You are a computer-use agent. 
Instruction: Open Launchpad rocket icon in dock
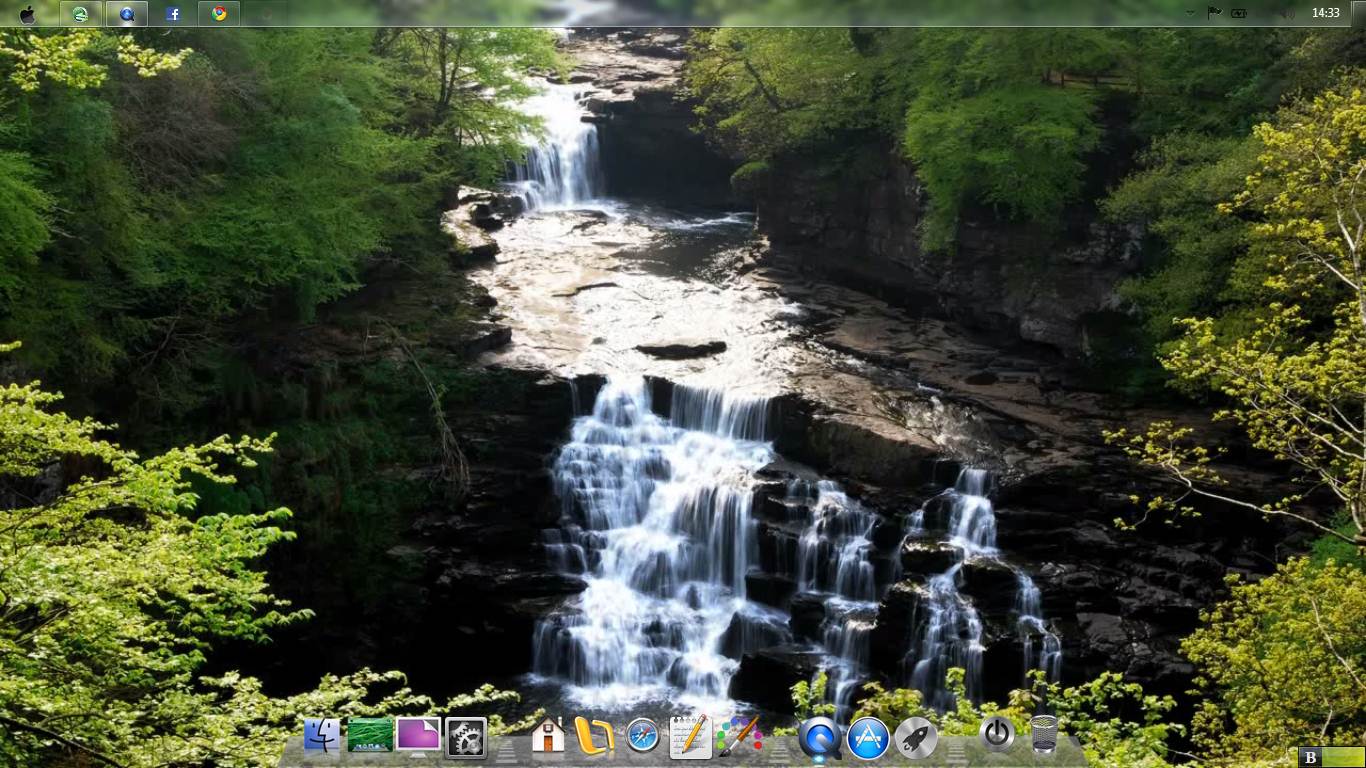[916, 739]
